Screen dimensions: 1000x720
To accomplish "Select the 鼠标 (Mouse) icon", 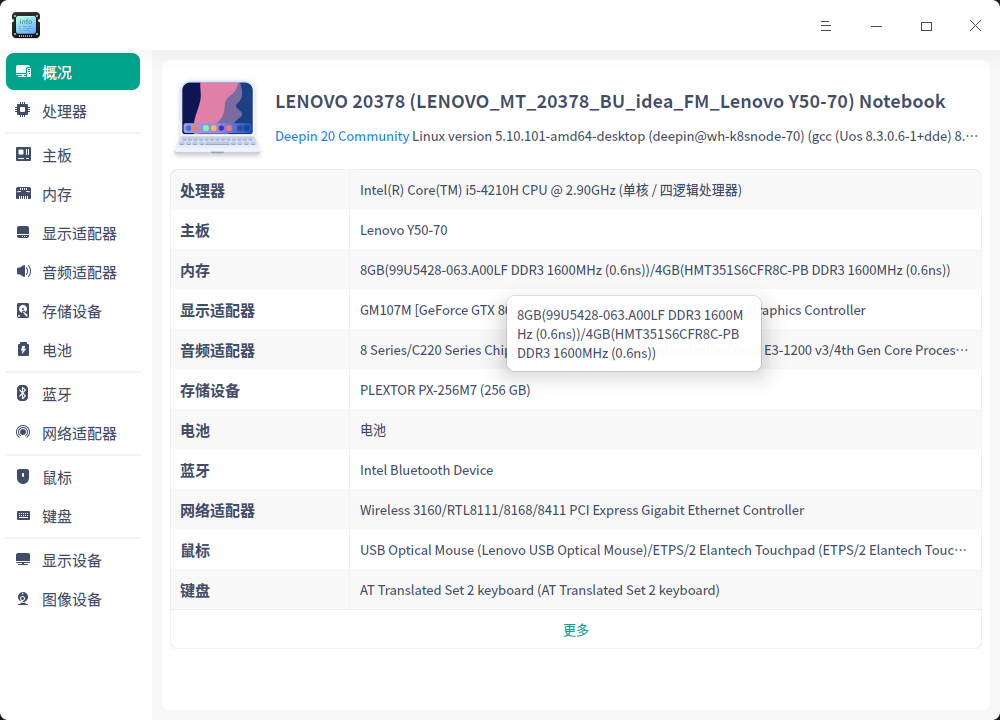I will [22, 477].
